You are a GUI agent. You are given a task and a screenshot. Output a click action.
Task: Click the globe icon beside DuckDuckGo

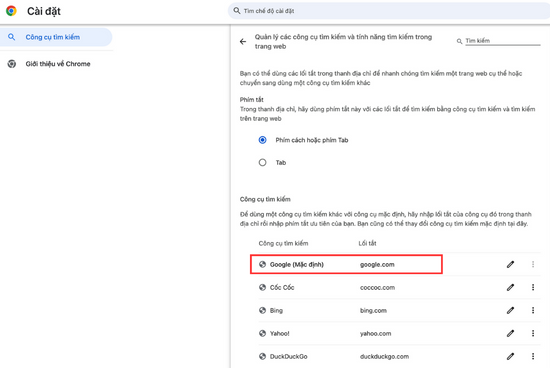click(x=262, y=356)
